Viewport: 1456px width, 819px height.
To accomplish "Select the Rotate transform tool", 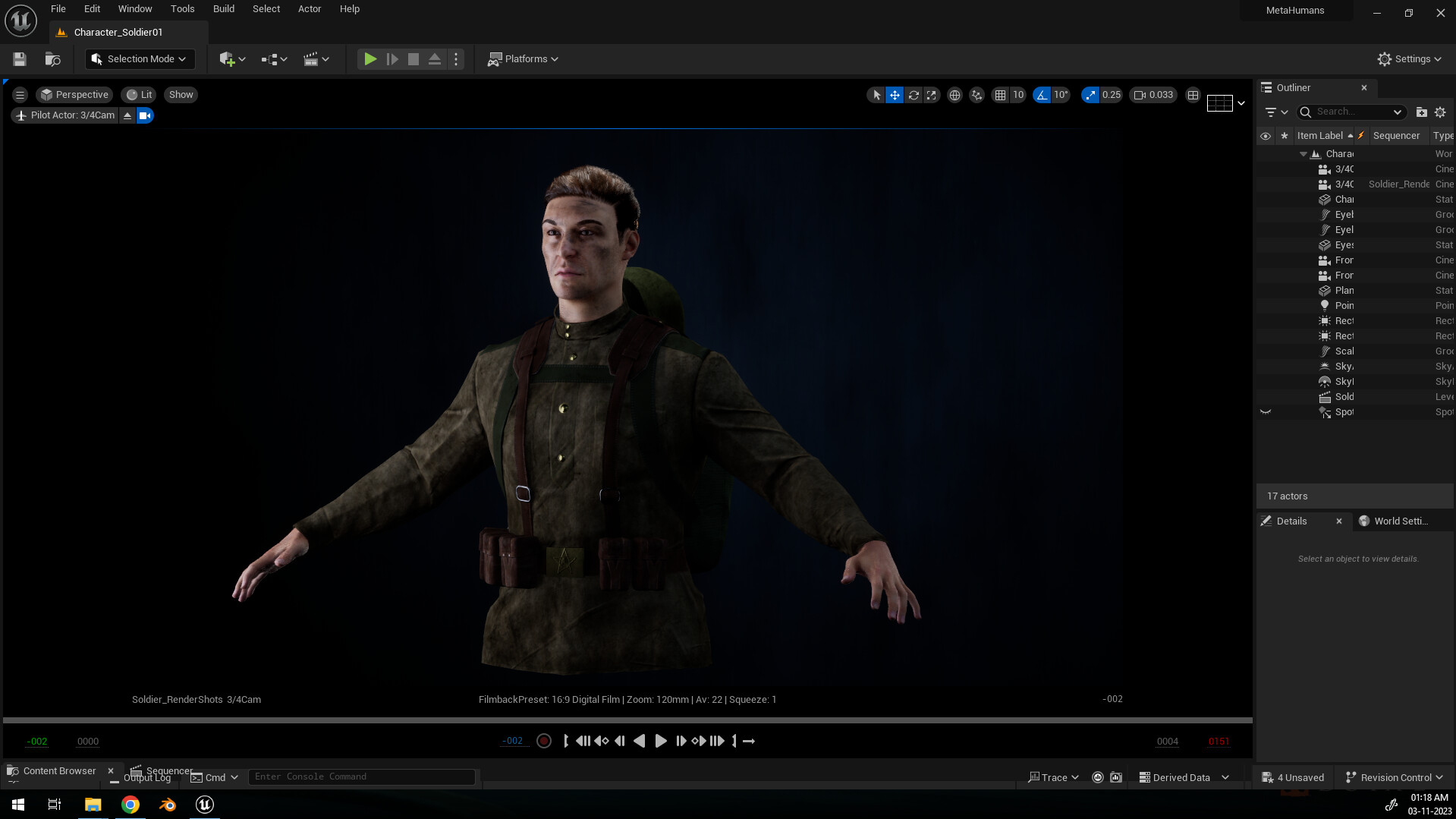I will (x=913, y=95).
